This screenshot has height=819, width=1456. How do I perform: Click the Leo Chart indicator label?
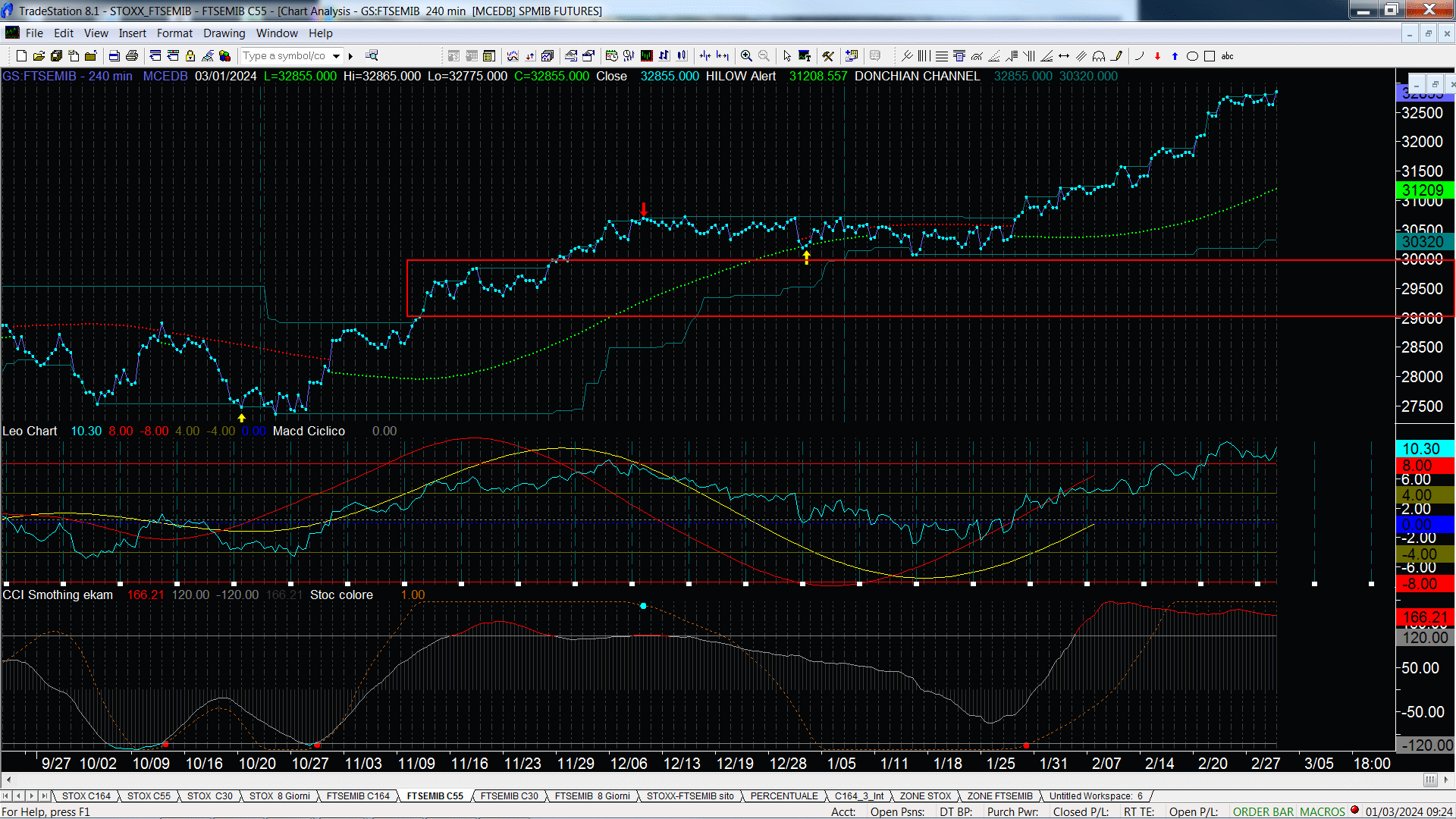(30, 431)
